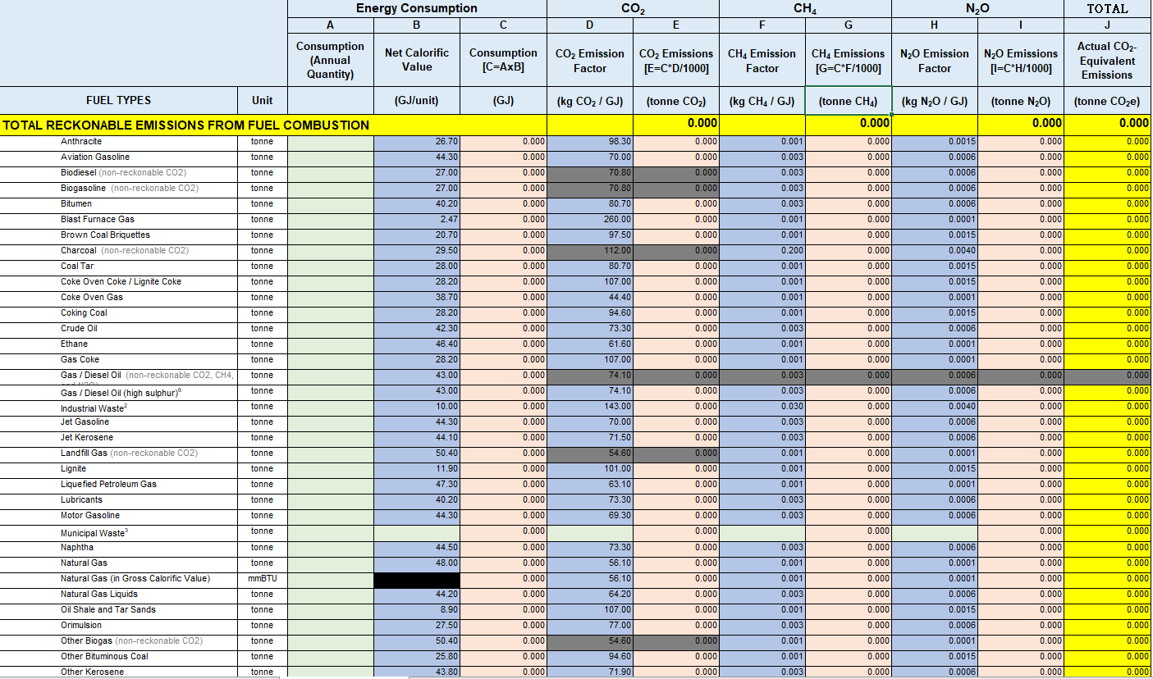
Task: Click the FUEL TYPES header cell
Action: [x=118, y=101]
